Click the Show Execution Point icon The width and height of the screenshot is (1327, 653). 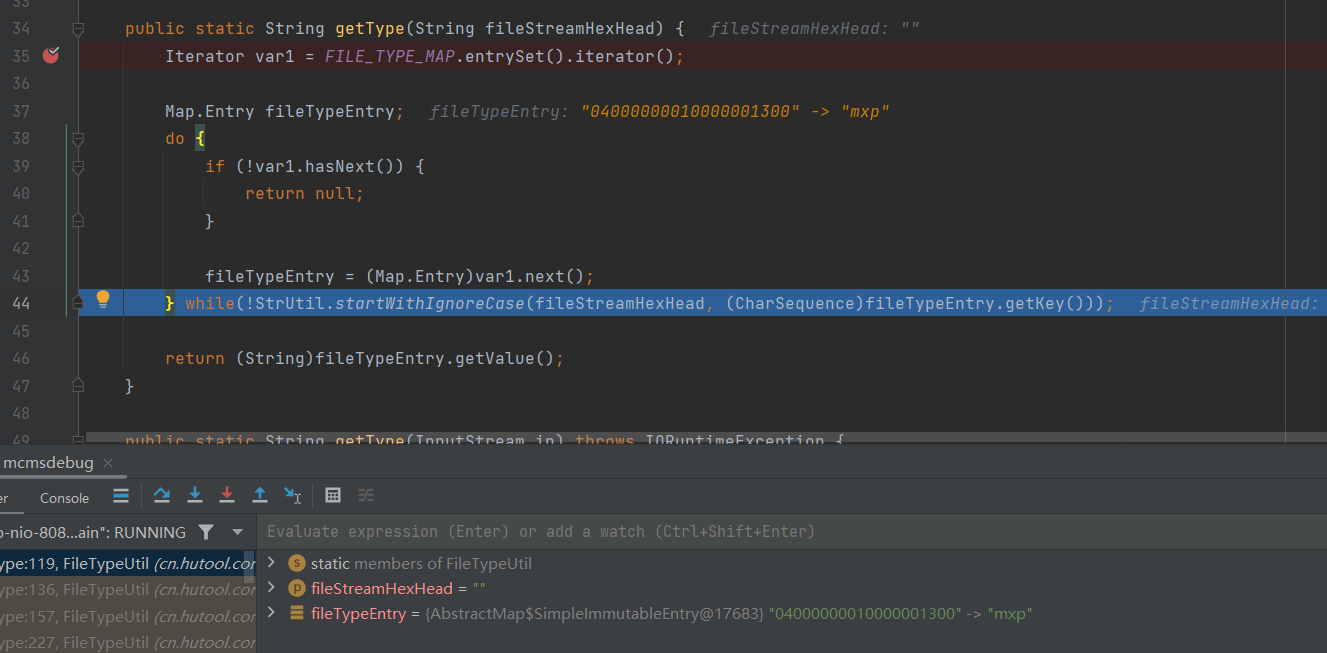point(121,495)
